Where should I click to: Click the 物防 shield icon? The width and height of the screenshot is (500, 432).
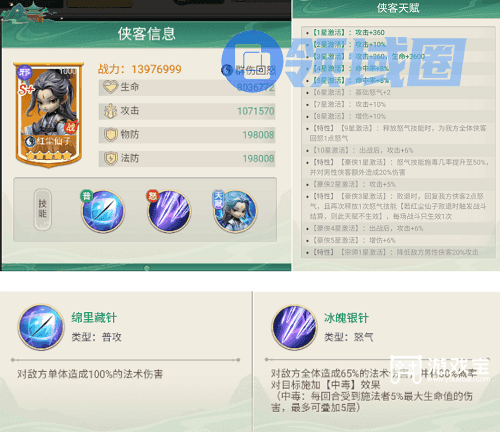(x=110, y=135)
